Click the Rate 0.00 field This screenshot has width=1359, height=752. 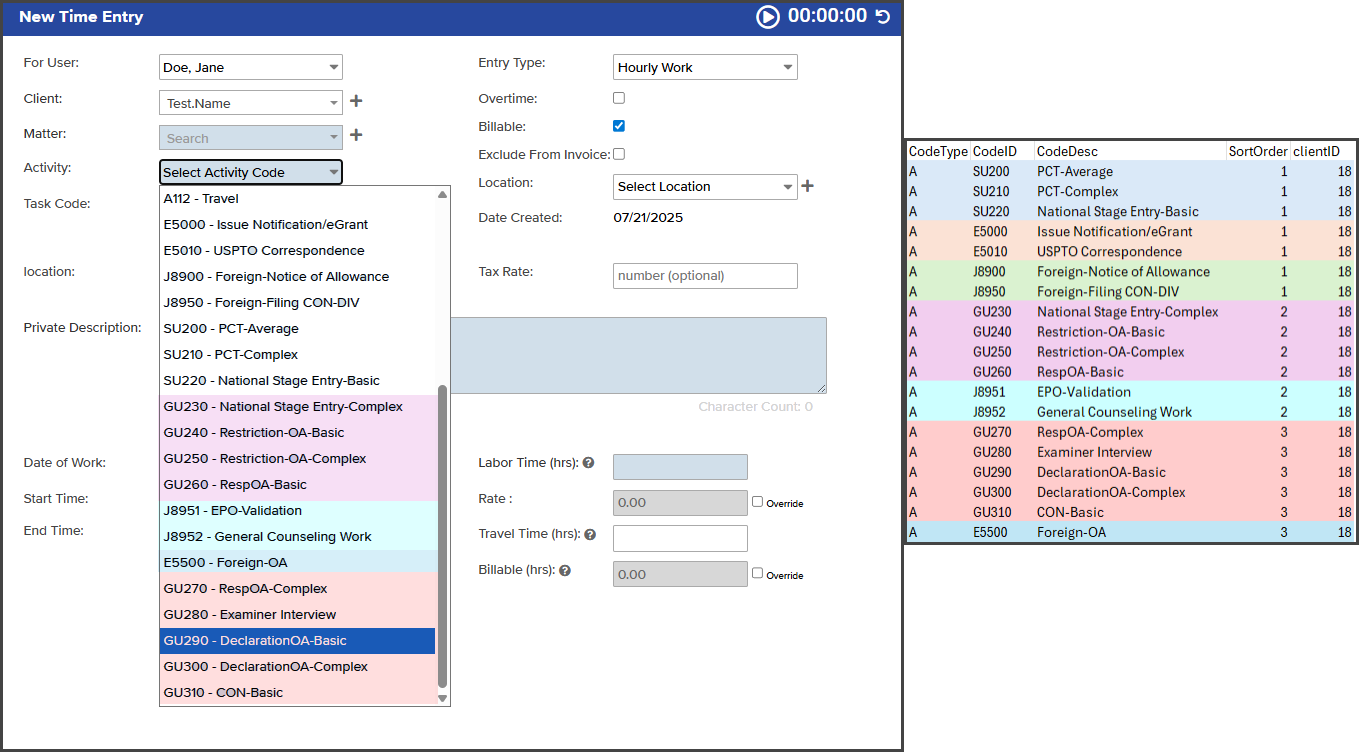point(680,503)
